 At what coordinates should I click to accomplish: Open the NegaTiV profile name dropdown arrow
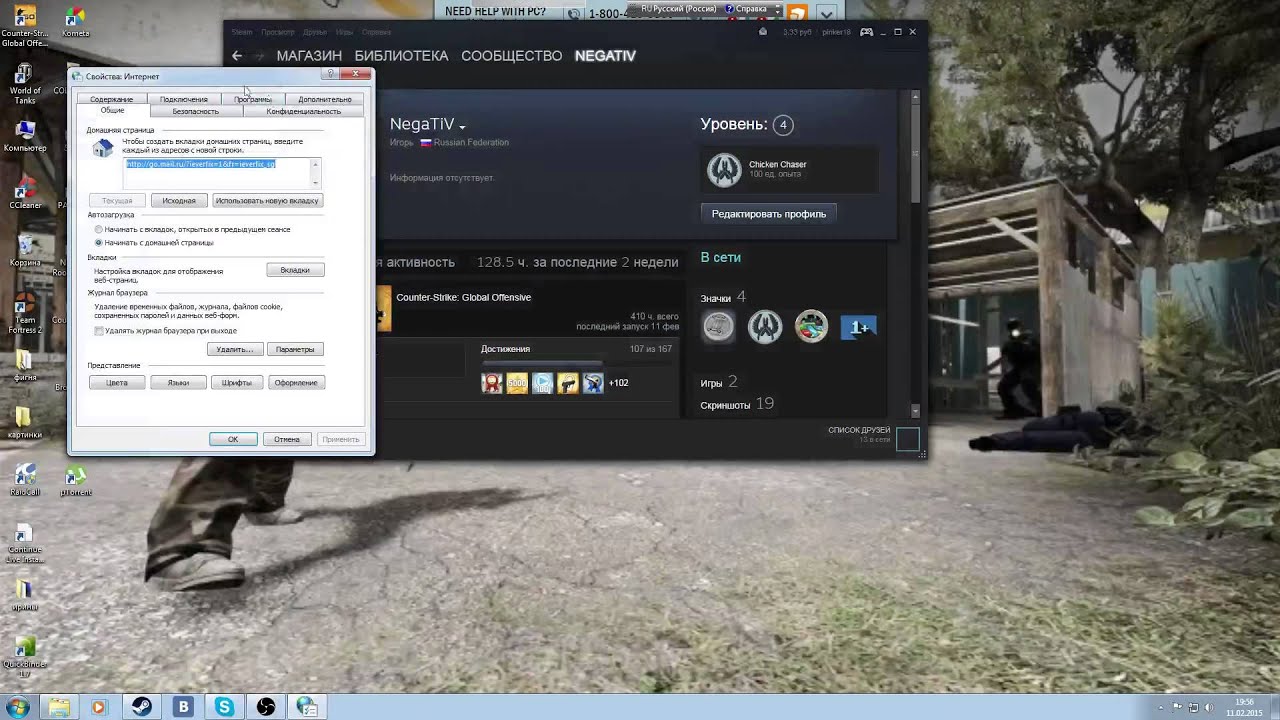462,127
